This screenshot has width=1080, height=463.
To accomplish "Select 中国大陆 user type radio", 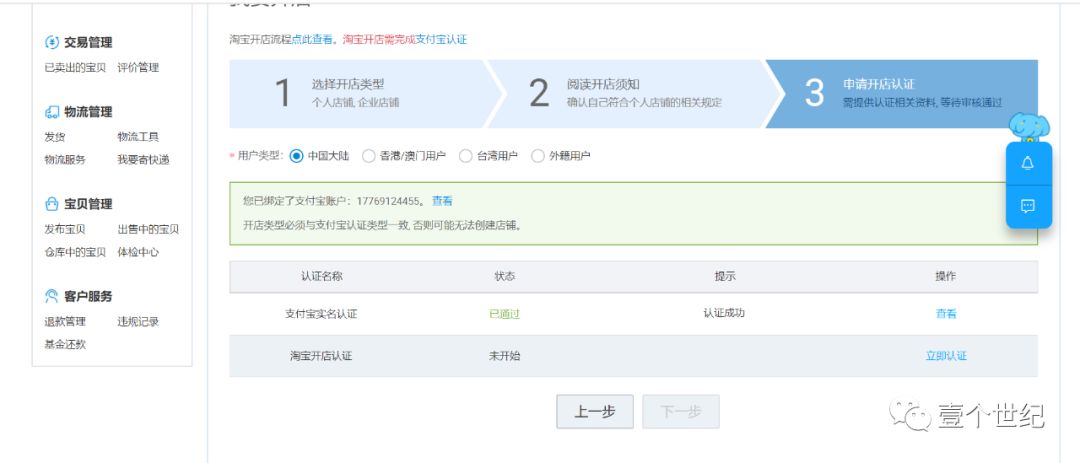I will point(296,156).
